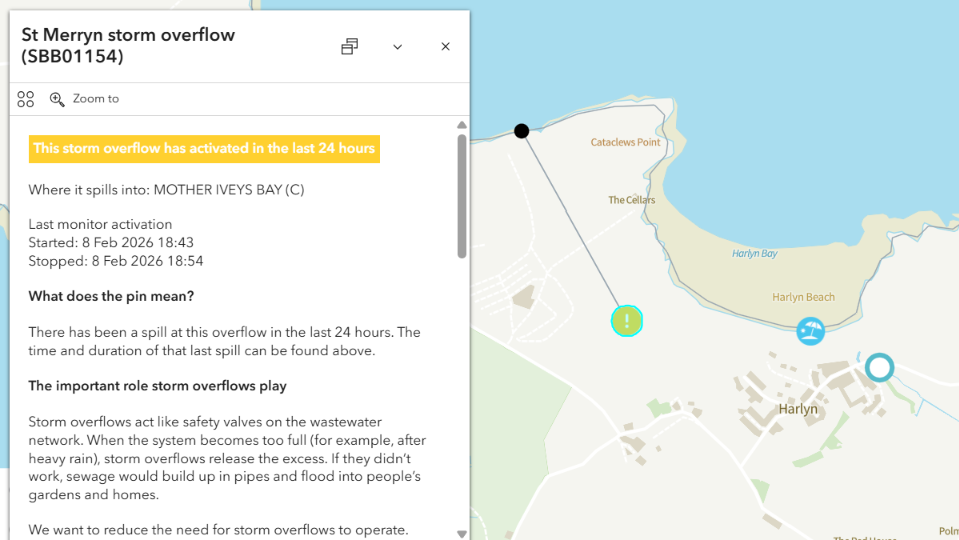The image size is (959, 540).
Task: Collapse the popup with the chevron
Action: point(398,47)
